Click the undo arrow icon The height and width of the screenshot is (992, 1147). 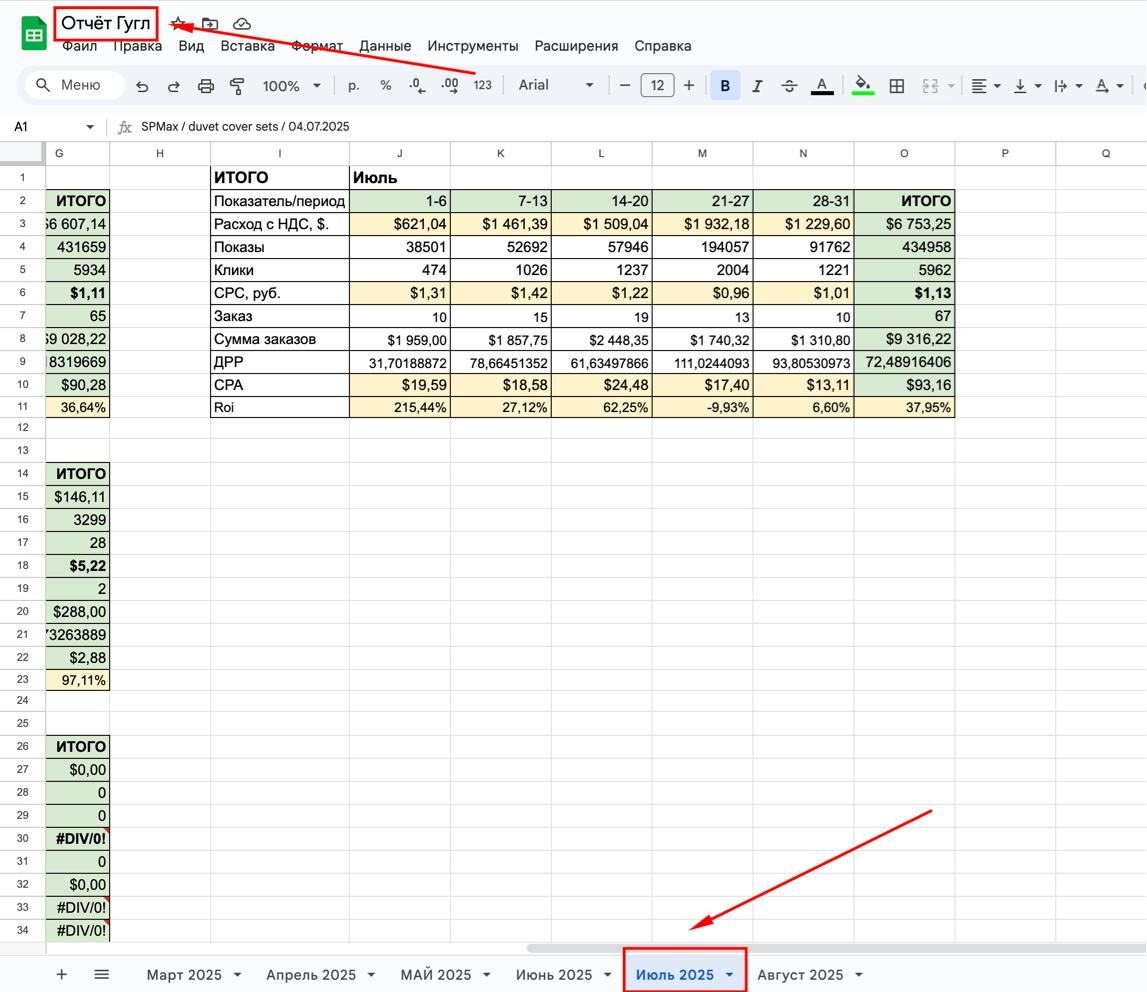[x=142, y=86]
